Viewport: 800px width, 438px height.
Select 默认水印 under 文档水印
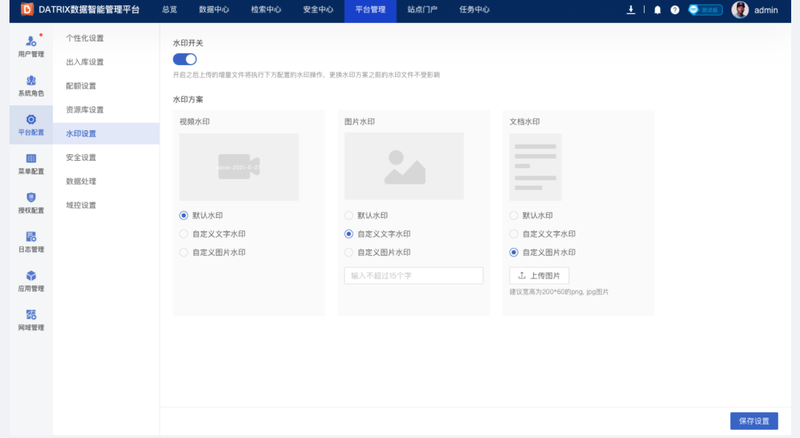click(x=514, y=215)
